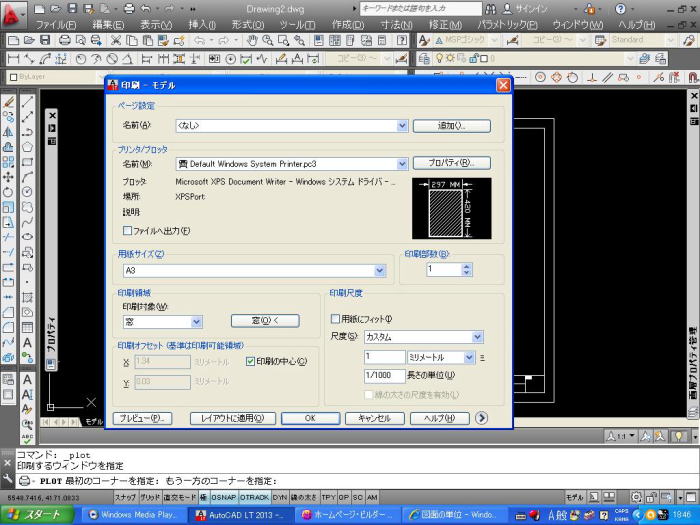Click the binoculars search icon
This screenshot has height=525, width=700.
490,9
